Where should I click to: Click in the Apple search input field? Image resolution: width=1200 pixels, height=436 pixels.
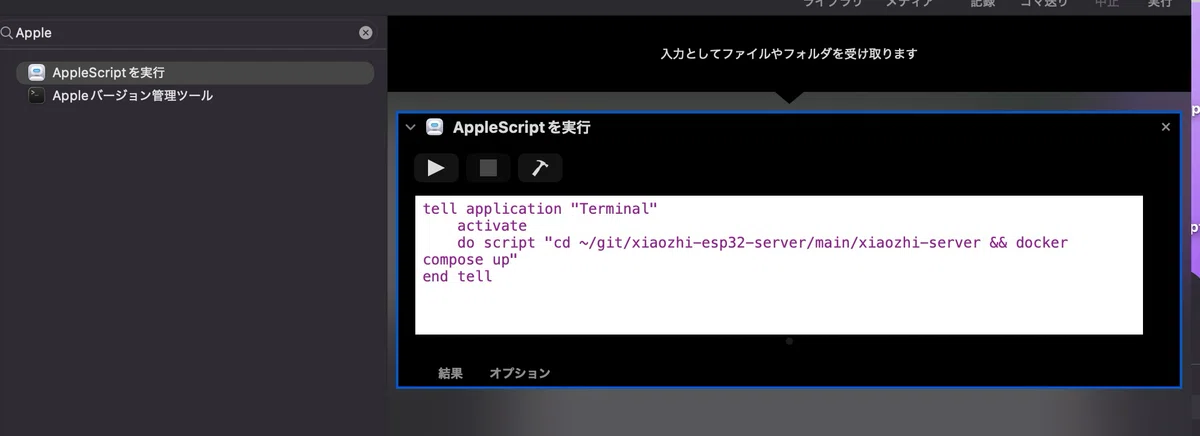click(186, 32)
